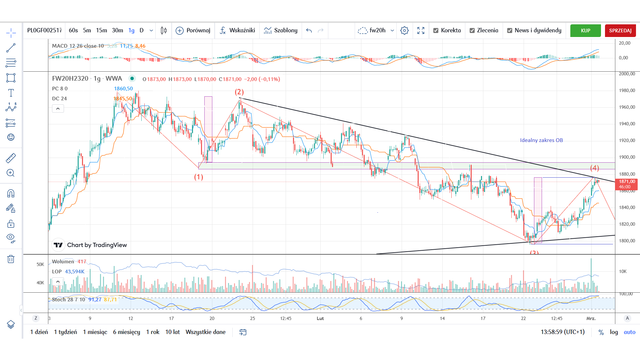Collapse the volume pane legend arrow
Screen dimensions: 640x360
[58, 281]
